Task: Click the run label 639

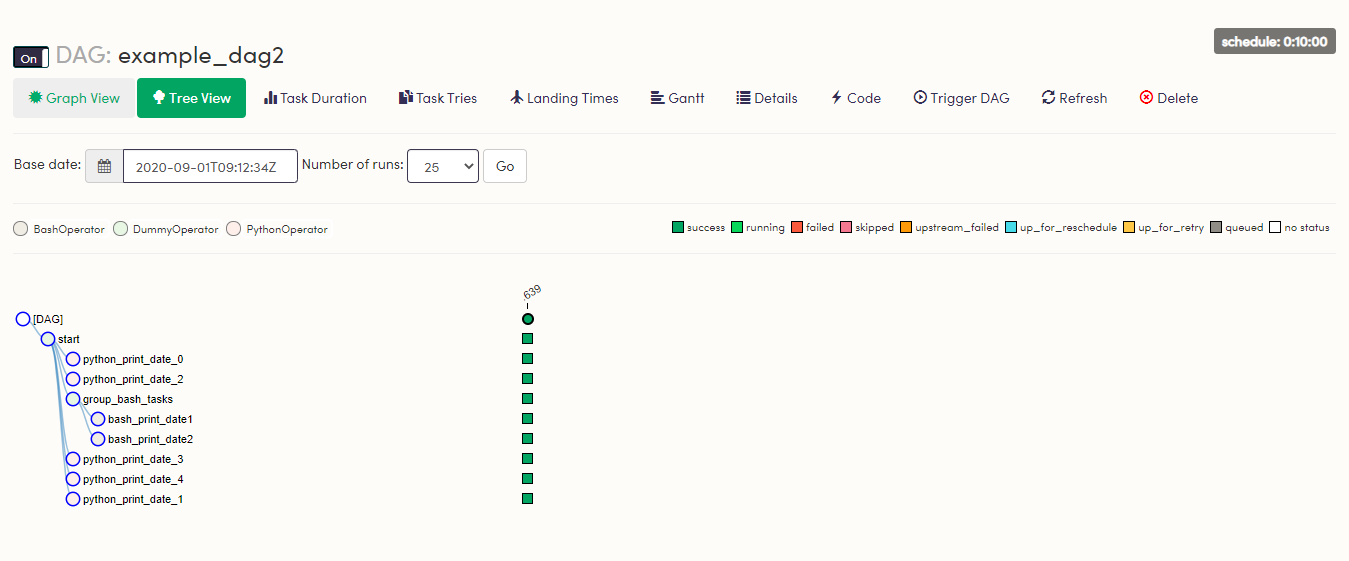Action: tap(532, 292)
